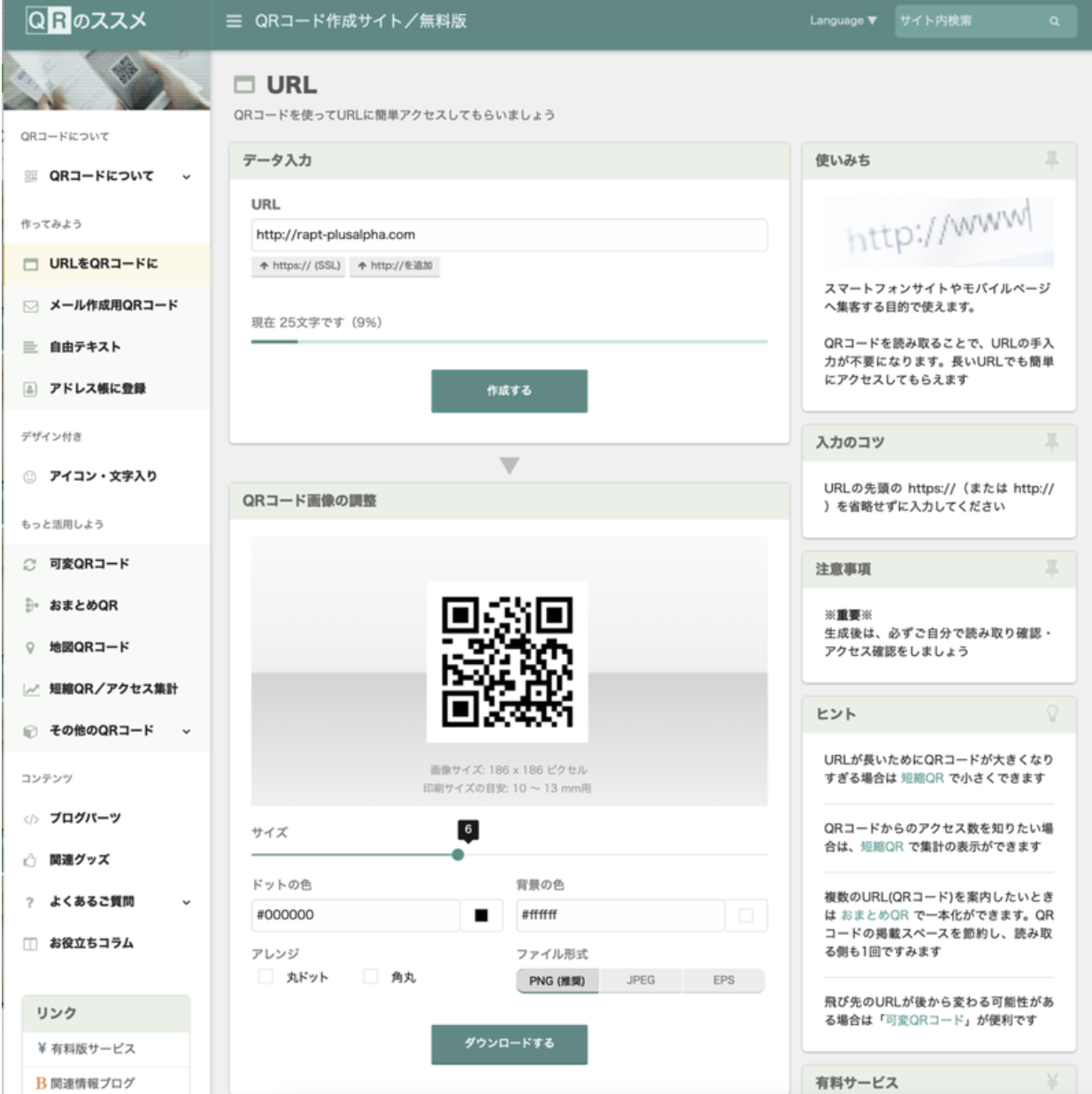This screenshot has height=1094, width=1092.
Task: Open the Language dropdown
Action: 843,20
